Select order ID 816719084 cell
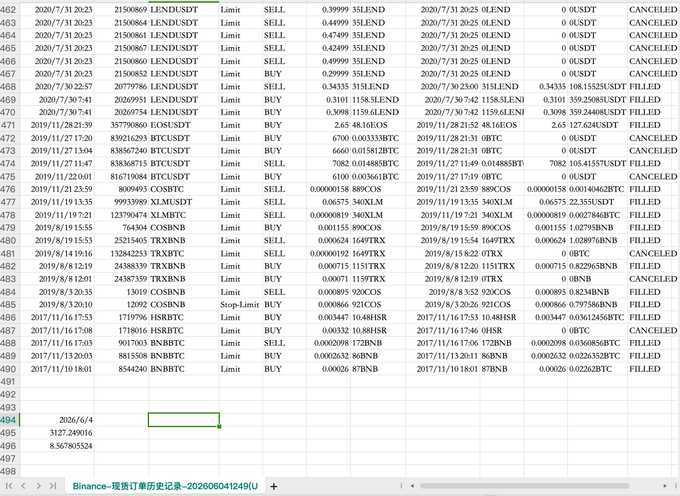This screenshot has height=496, width=680. (121, 177)
